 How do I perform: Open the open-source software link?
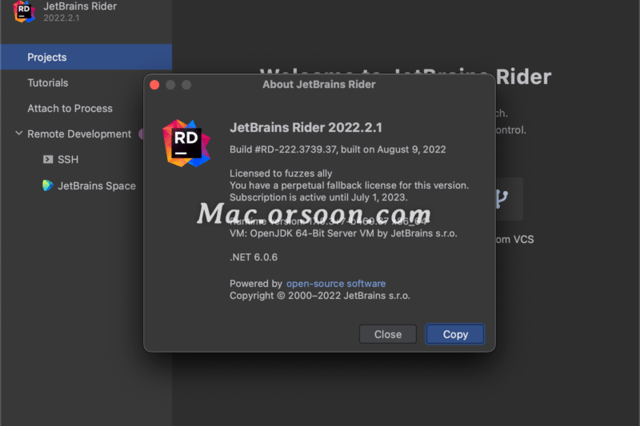336,284
